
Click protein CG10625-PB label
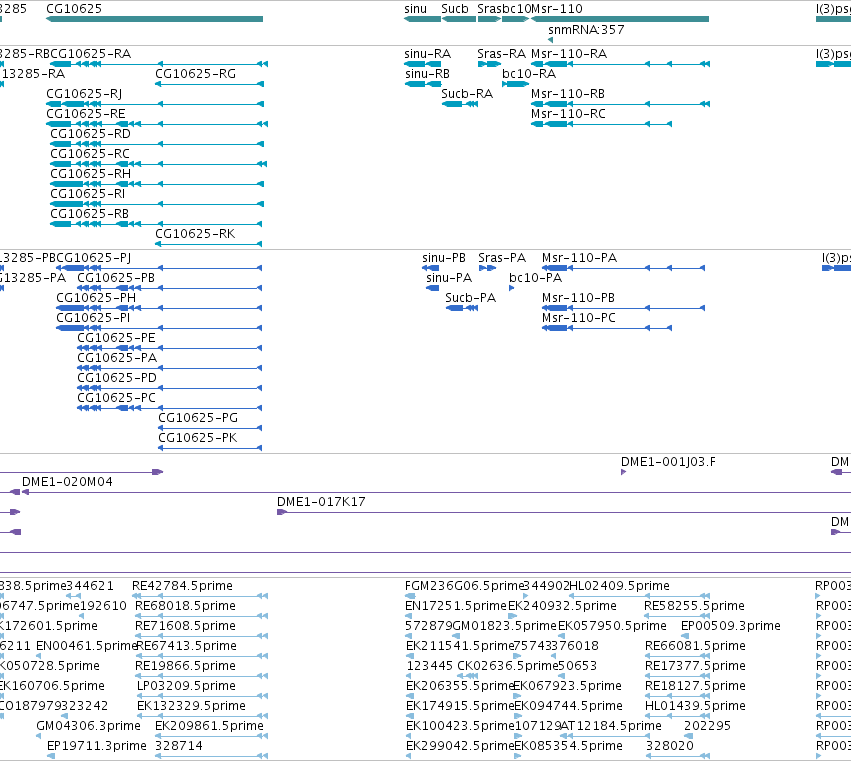[x=116, y=278]
